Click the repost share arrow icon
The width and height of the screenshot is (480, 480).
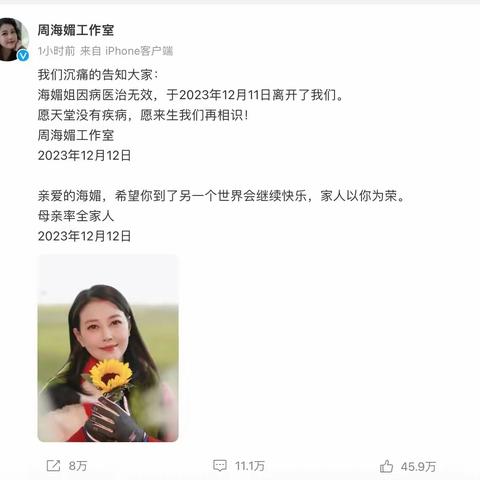click(x=53, y=466)
